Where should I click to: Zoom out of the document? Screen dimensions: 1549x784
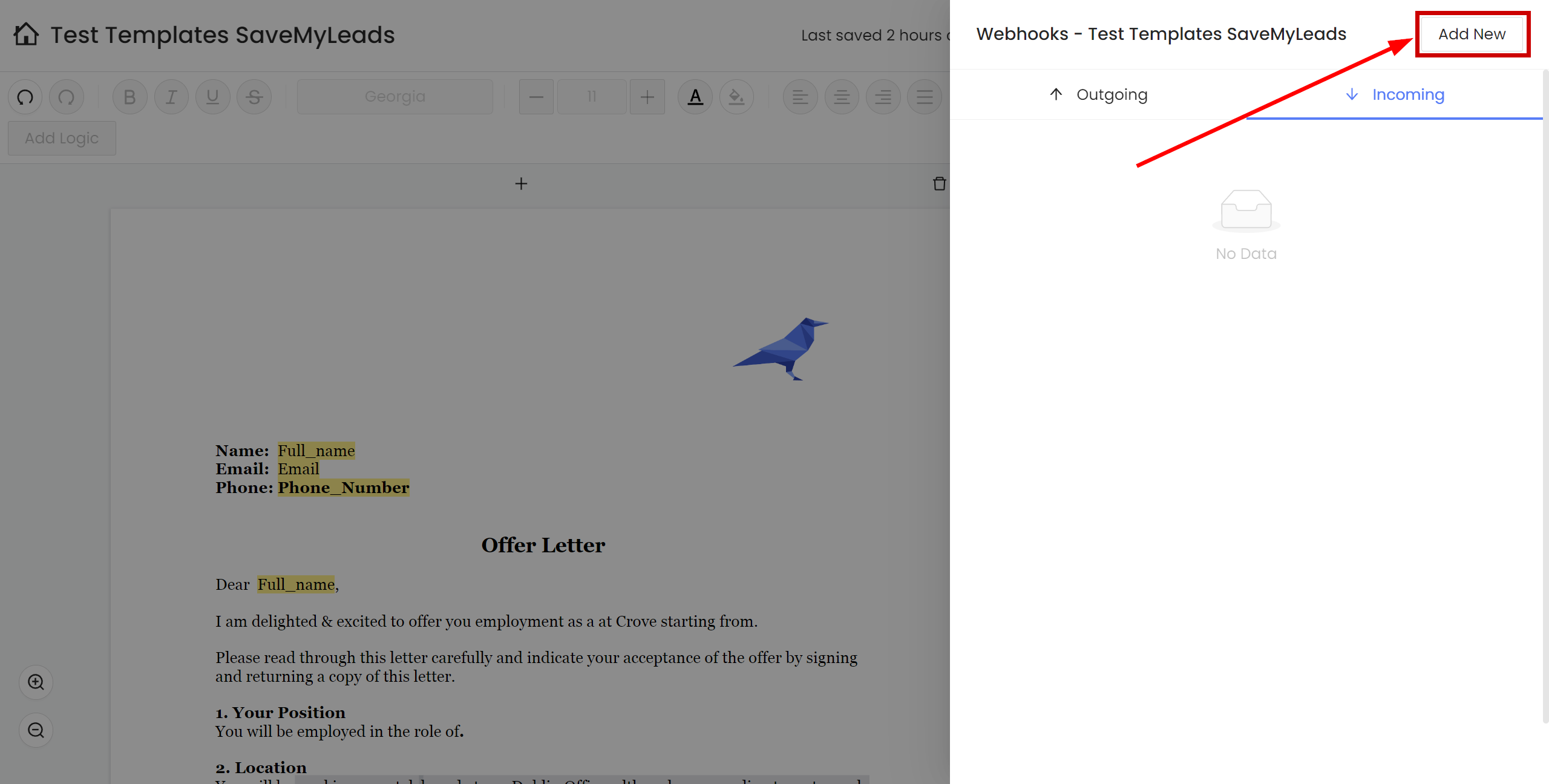click(36, 730)
